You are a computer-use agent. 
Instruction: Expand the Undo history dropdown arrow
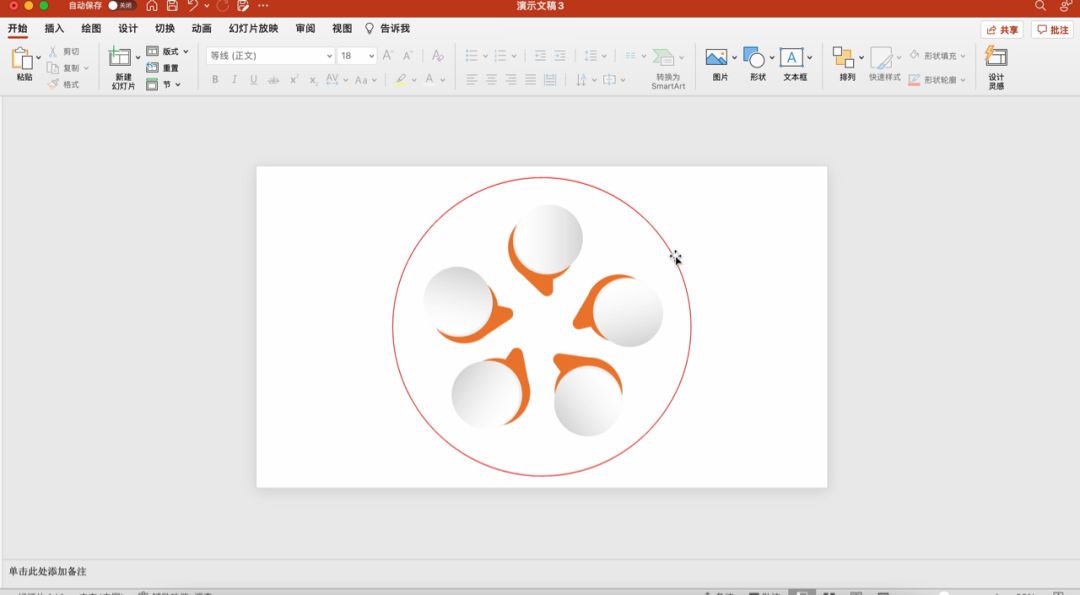(207, 6)
